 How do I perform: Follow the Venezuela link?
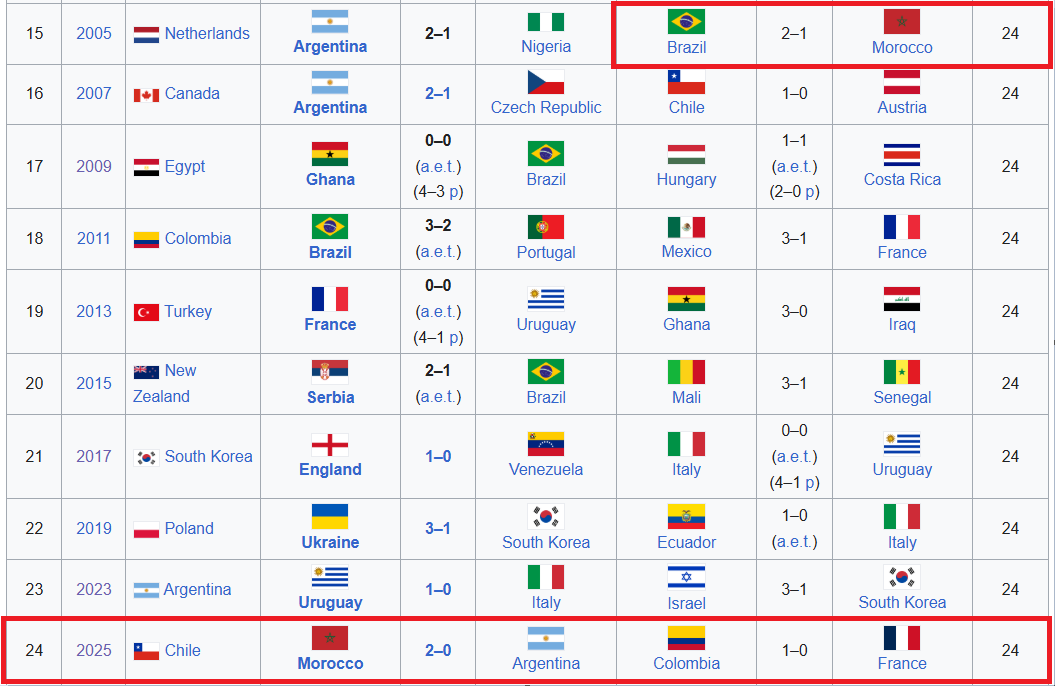pos(546,469)
